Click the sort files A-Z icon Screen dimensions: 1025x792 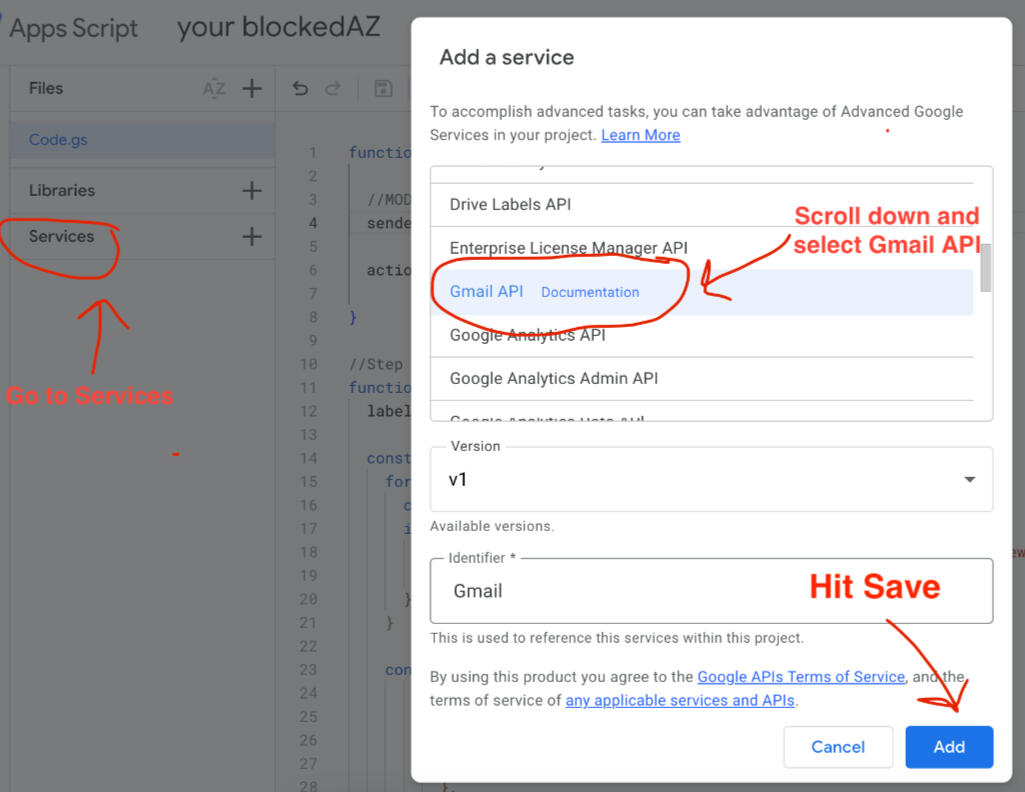pos(214,88)
